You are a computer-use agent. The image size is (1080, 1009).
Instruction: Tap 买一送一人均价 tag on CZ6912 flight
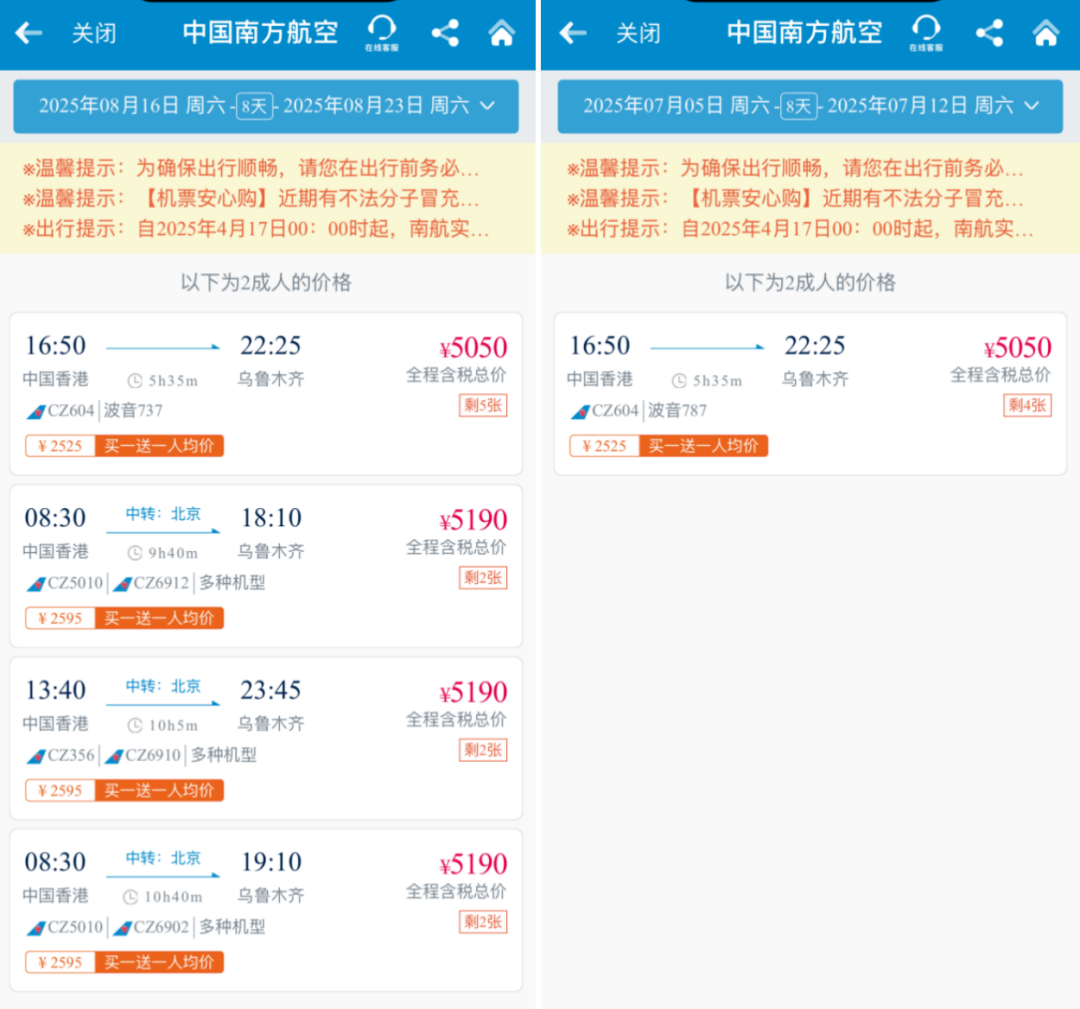(x=159, y=618)
